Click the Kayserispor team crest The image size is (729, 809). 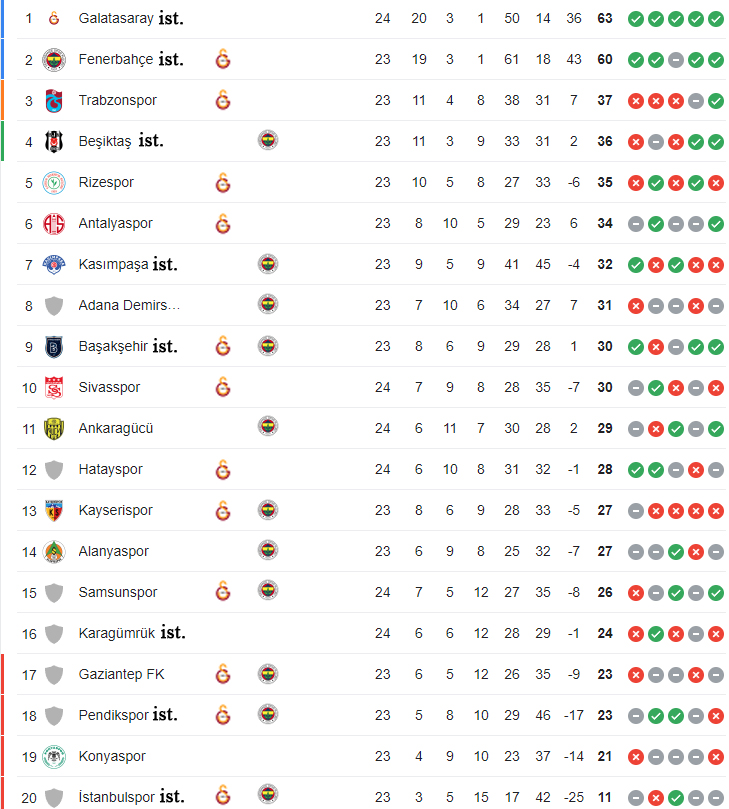pyautogui.click(x=54, y=511)
